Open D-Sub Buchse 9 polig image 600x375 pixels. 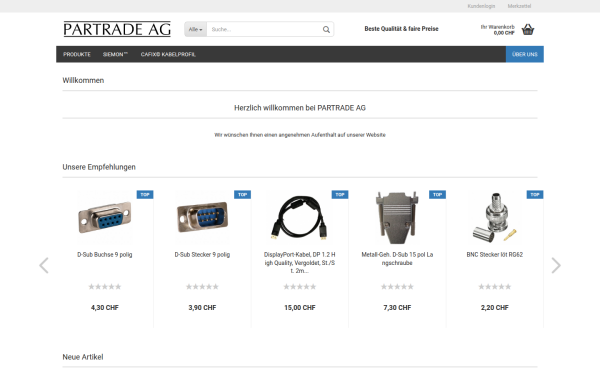(104, 217)
